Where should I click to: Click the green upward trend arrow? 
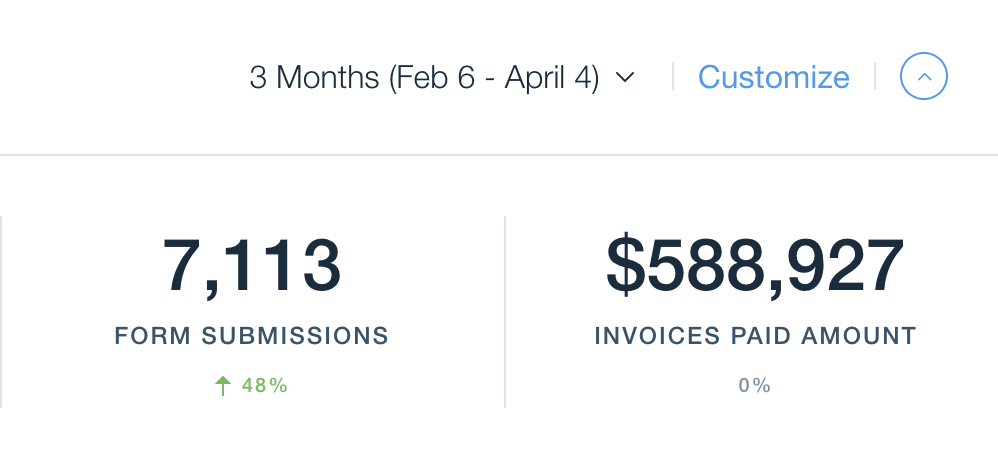[x=223, y=385]
